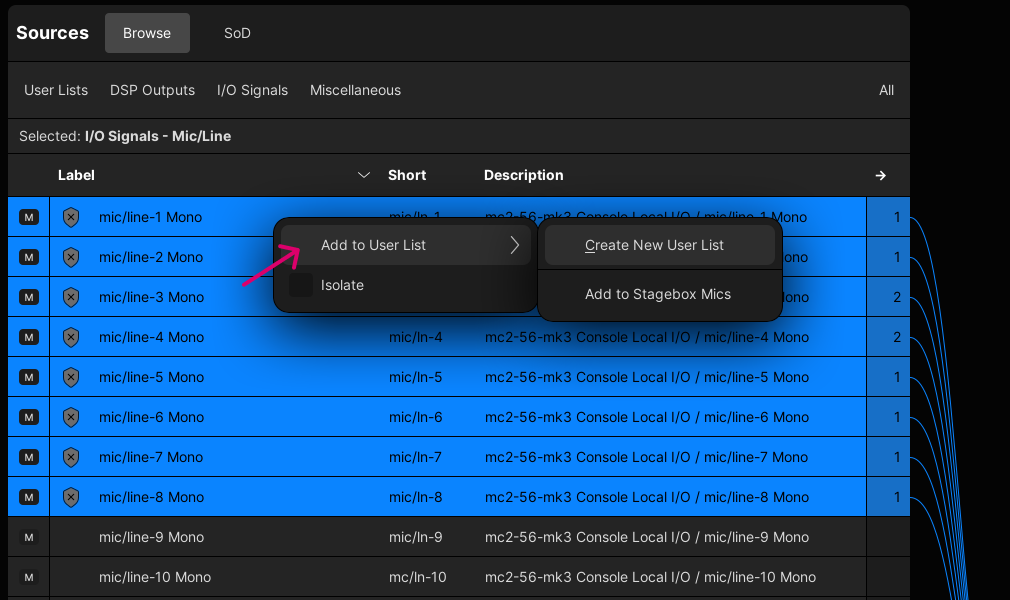The image size is (1010, 600).
Task: Select the mic/line-5 Mono label
Action: click(x=151, y=377)
